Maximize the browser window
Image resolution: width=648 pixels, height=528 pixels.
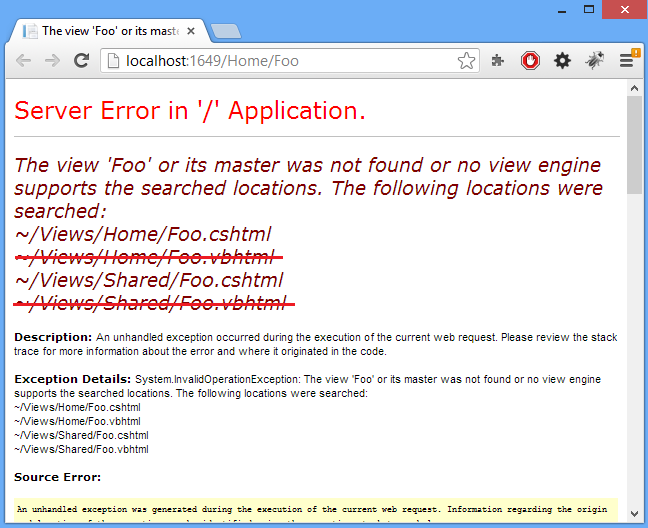tap(589, 10)
